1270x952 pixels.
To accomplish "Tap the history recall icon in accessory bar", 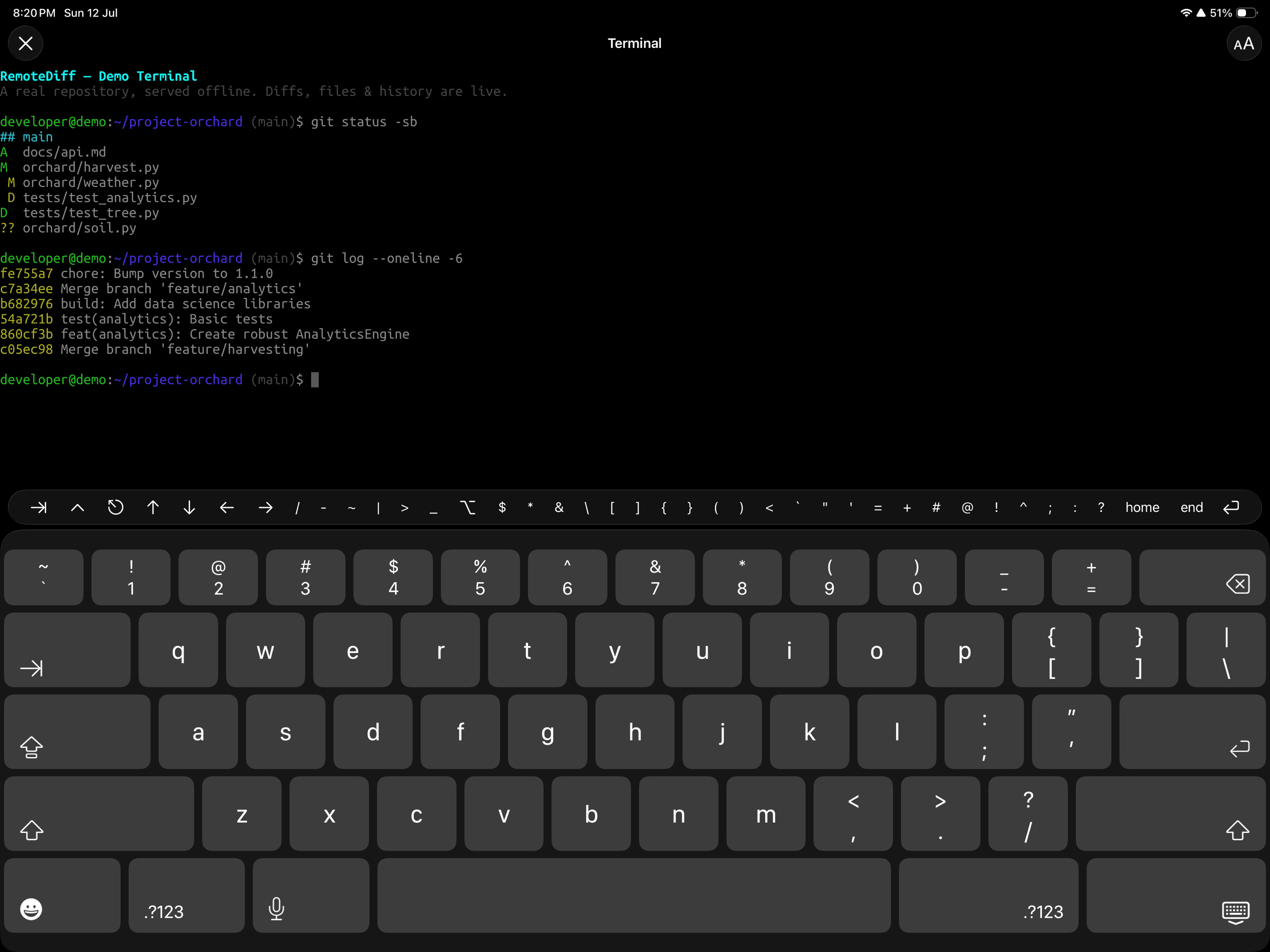I will click(115, 507).
